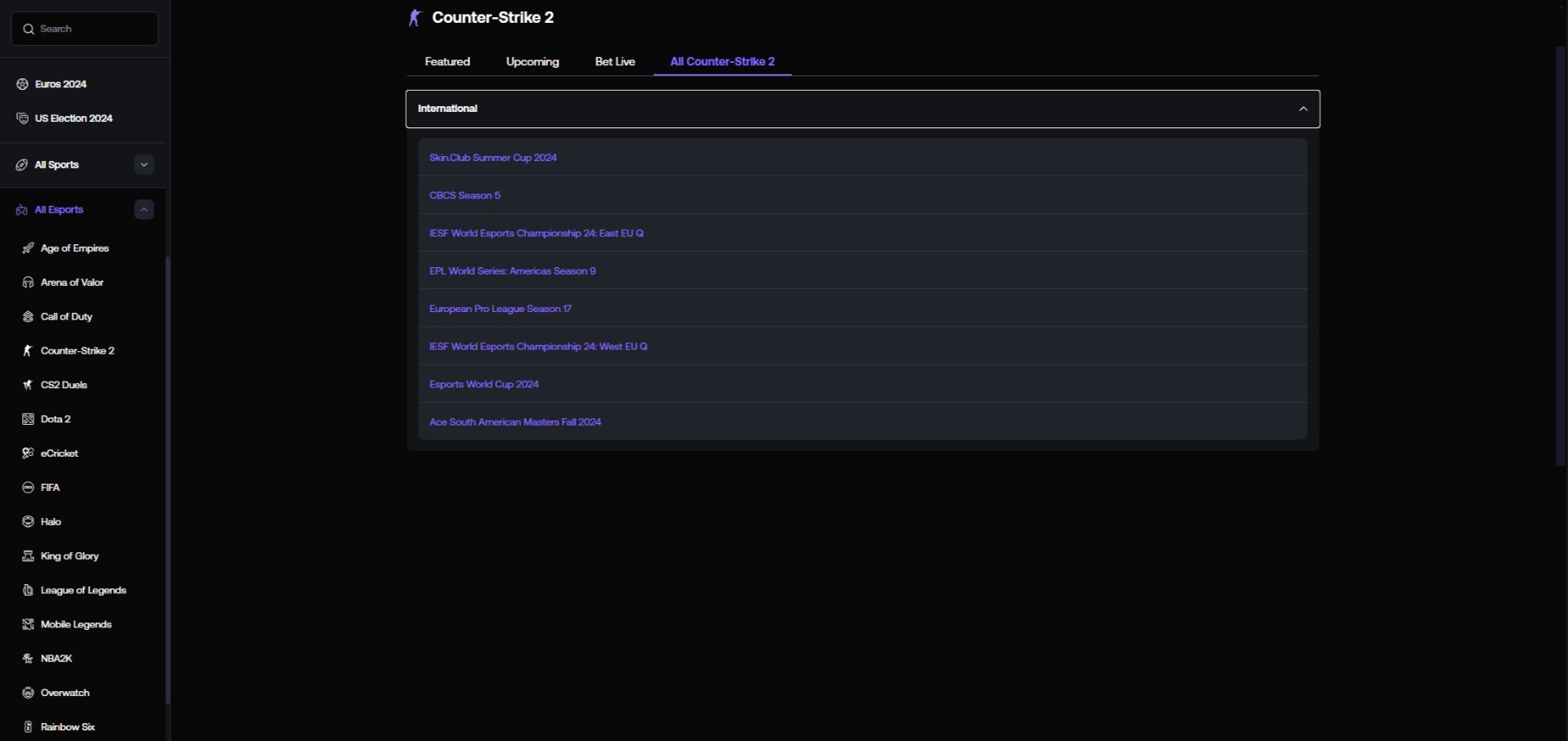Click the International section title
This screenshot has height=741, width=1568.
(x=448, y=109)
